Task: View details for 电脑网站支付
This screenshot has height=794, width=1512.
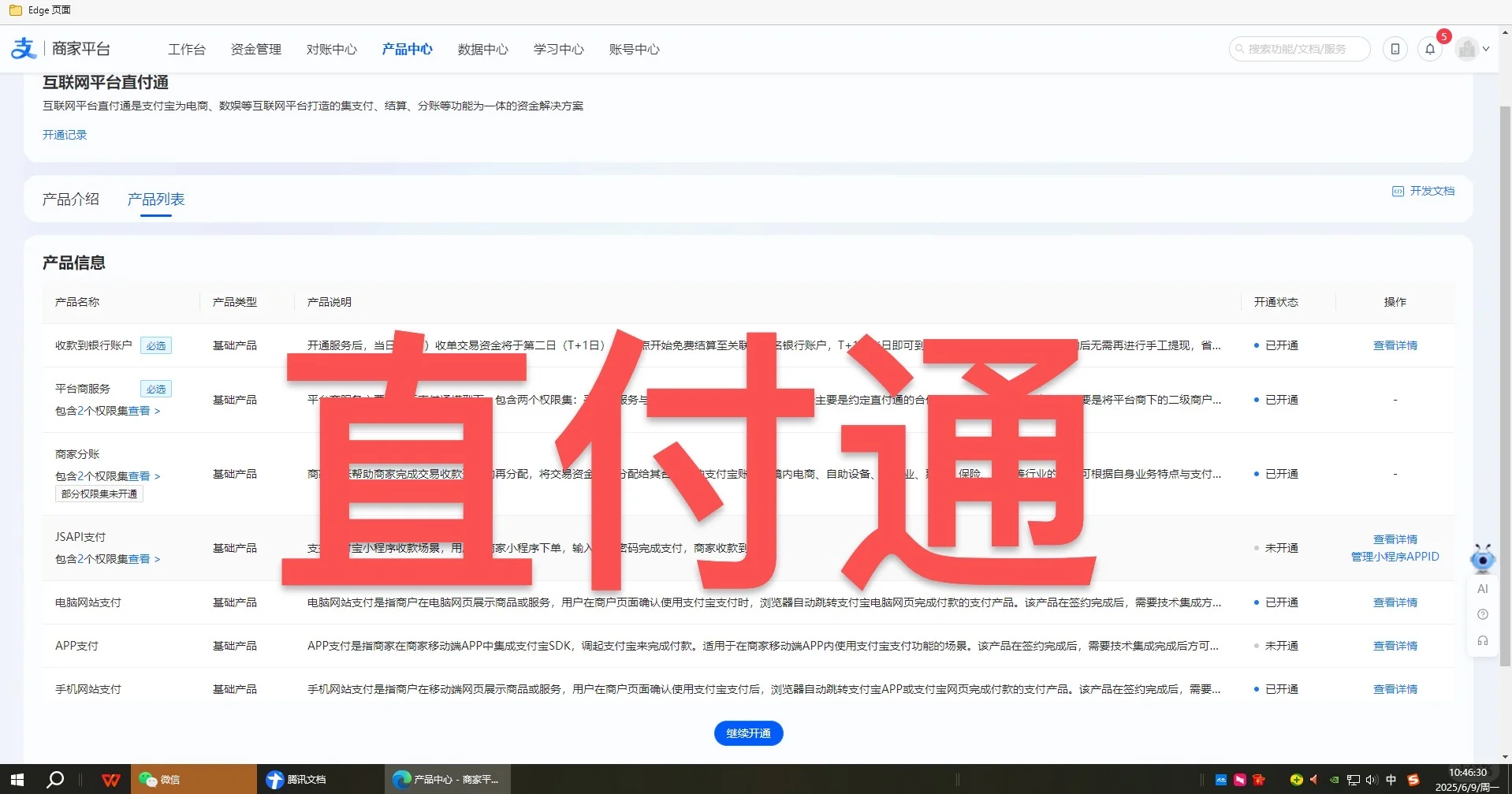Action: tap(1395, 602)
